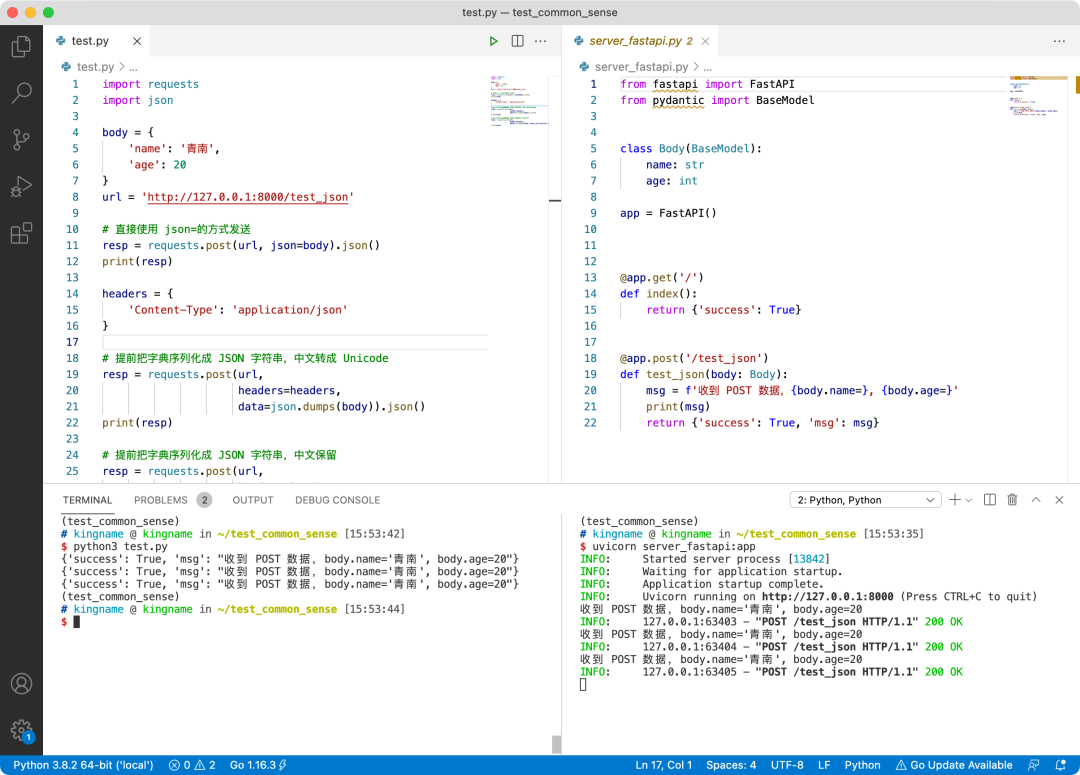The width and height of the screenshot is (1080, 775).
Task: Open the Manage gear icon
Action: click(21, 730)
